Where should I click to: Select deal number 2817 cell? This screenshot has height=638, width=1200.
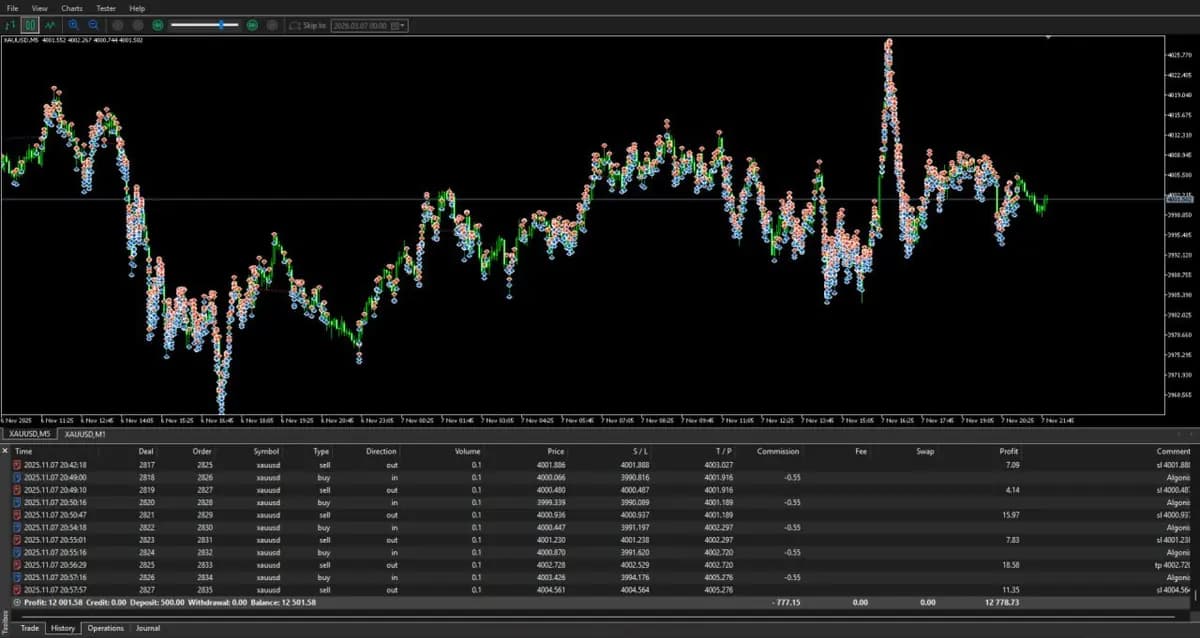146,465
